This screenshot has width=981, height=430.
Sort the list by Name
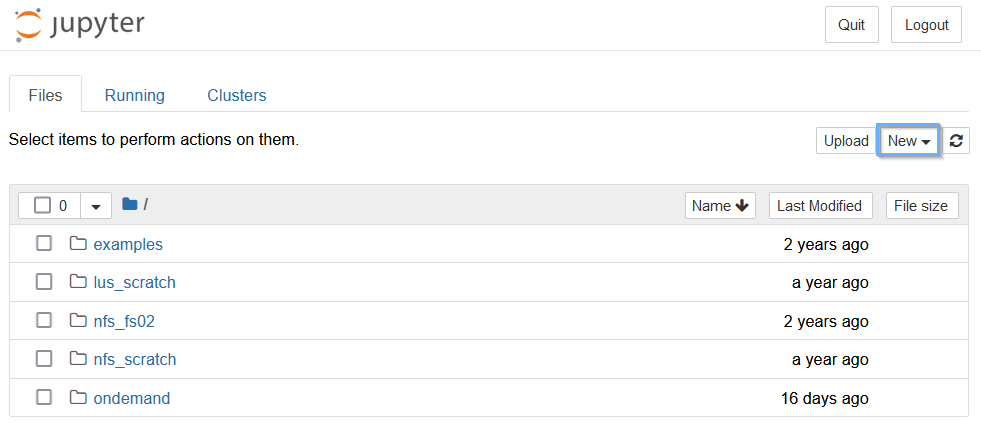720,205
